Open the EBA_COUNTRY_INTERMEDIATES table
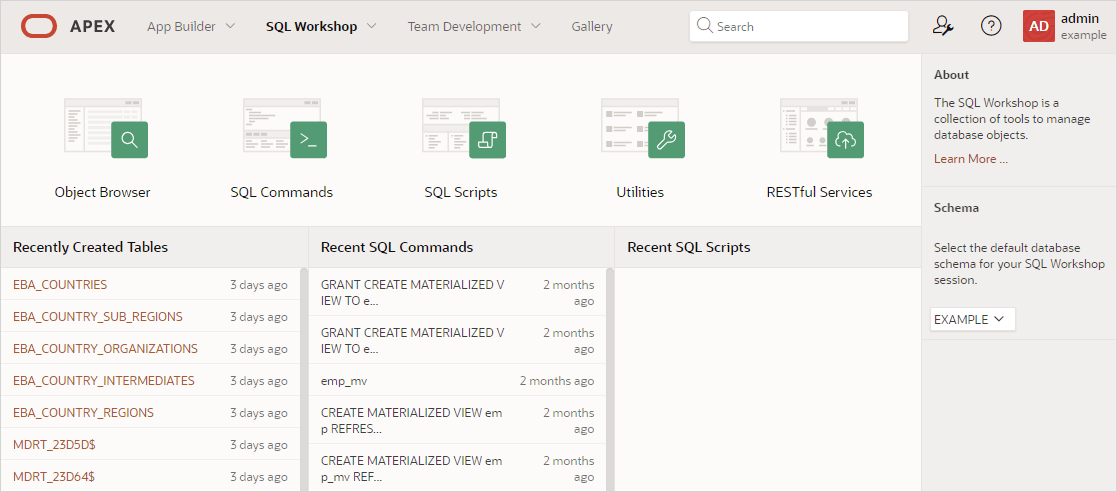This screenshot has width=1117, height=492. click(103, 381)
